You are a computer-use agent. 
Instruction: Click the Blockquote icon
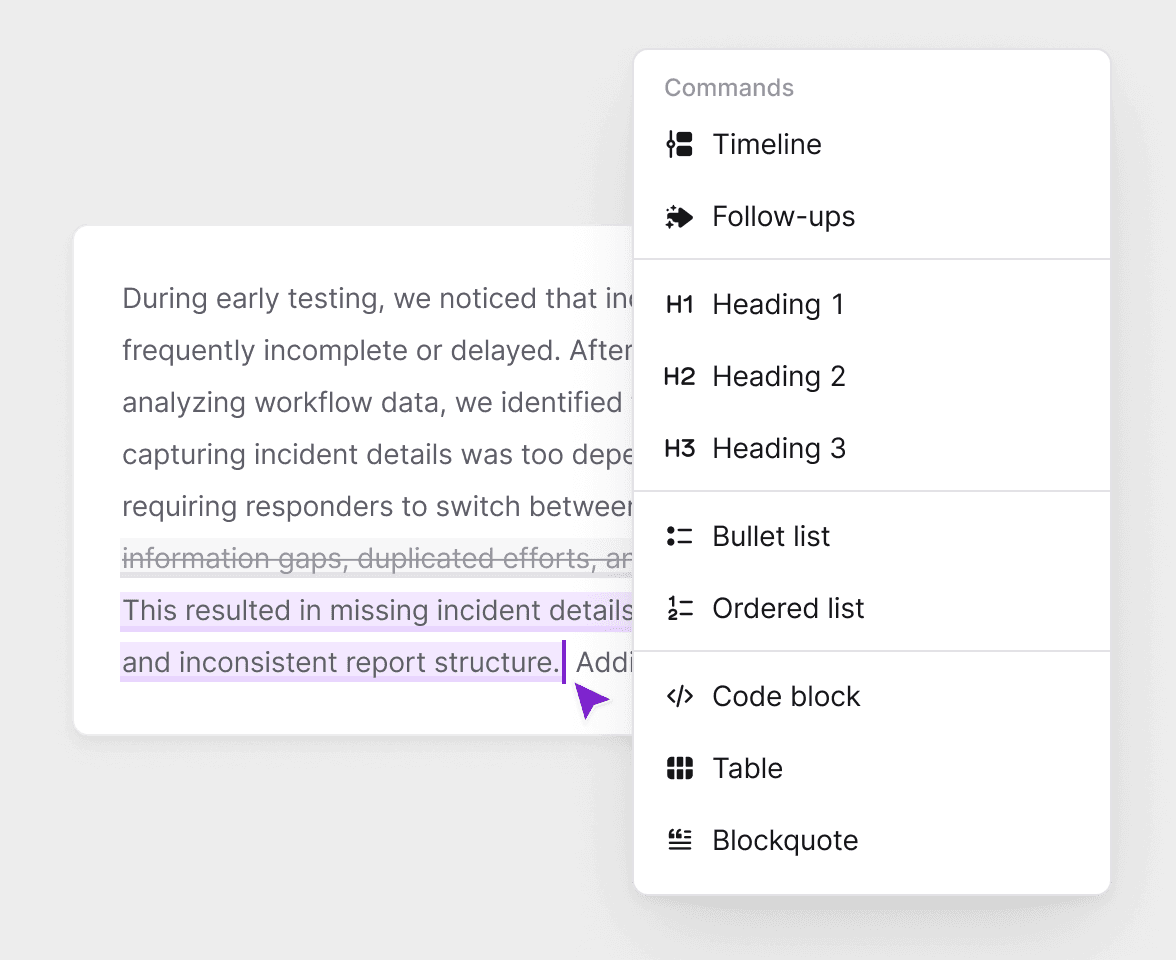point(680,840)
